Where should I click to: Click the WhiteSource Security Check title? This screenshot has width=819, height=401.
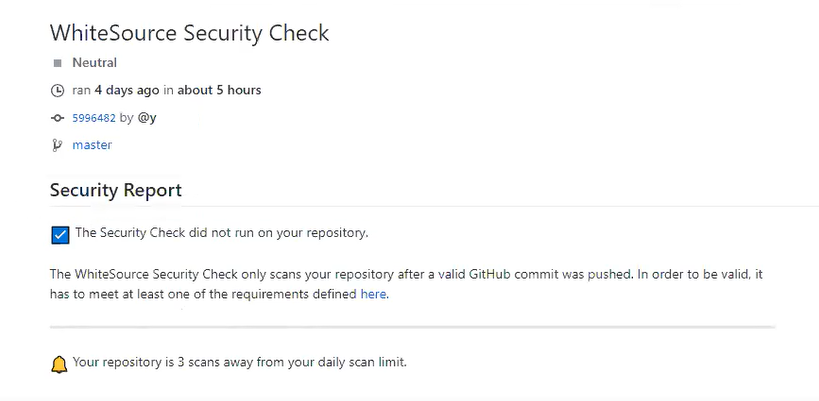[189, 33]
